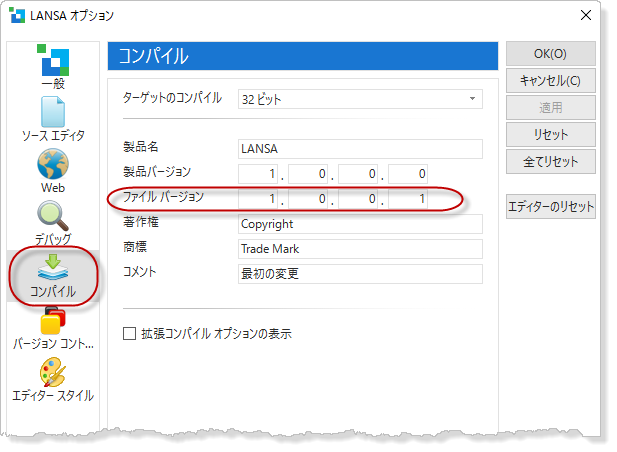
Task: Click the 著作権 Copyright field
Action: pyautogui.click(x=360, y=224)
